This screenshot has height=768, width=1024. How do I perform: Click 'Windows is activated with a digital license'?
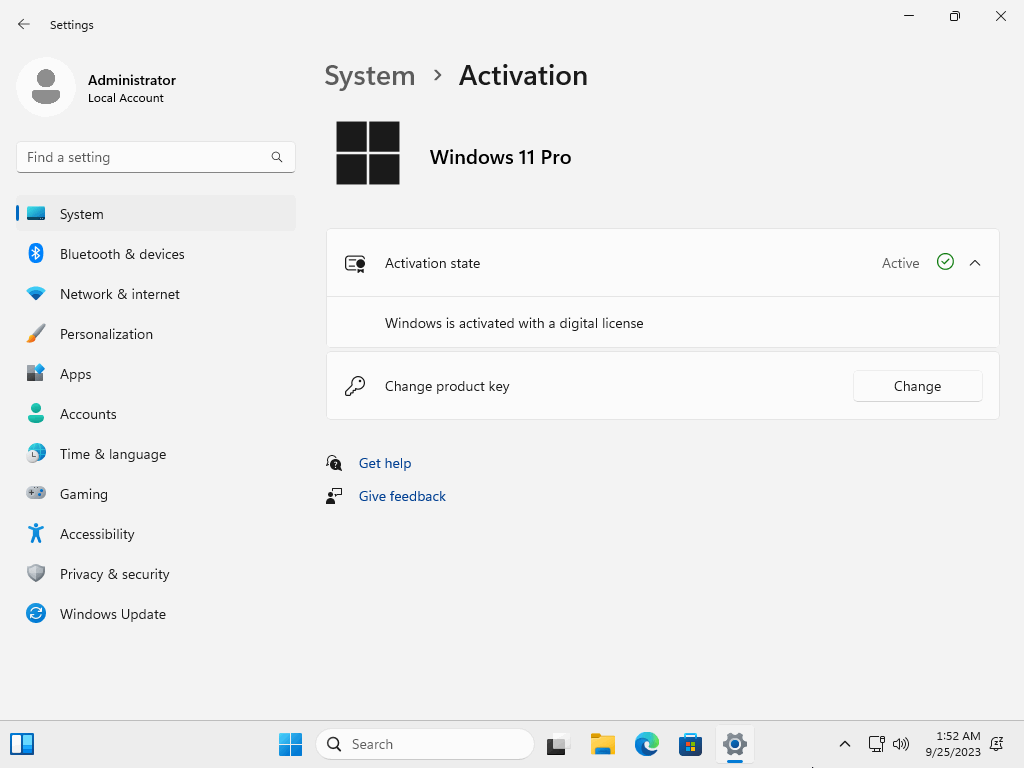pyautogui.click(x=514, y=323)
